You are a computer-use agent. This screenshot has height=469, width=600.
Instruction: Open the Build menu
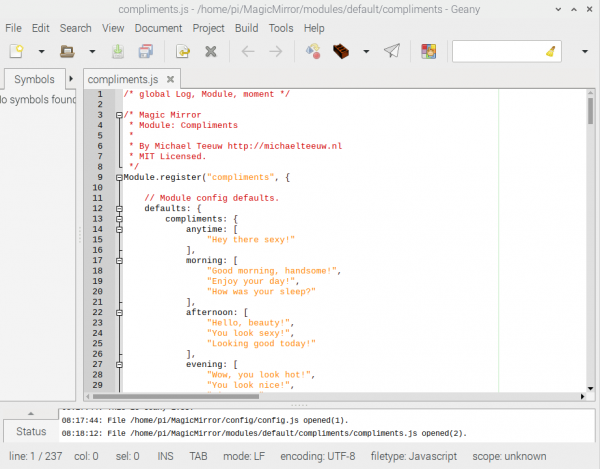coord(246,28)
